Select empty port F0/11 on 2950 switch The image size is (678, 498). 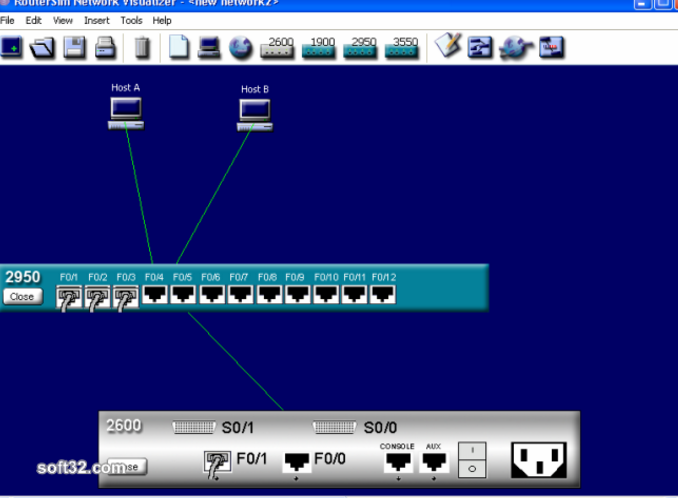pyautogui.click(x=355, y=295)
